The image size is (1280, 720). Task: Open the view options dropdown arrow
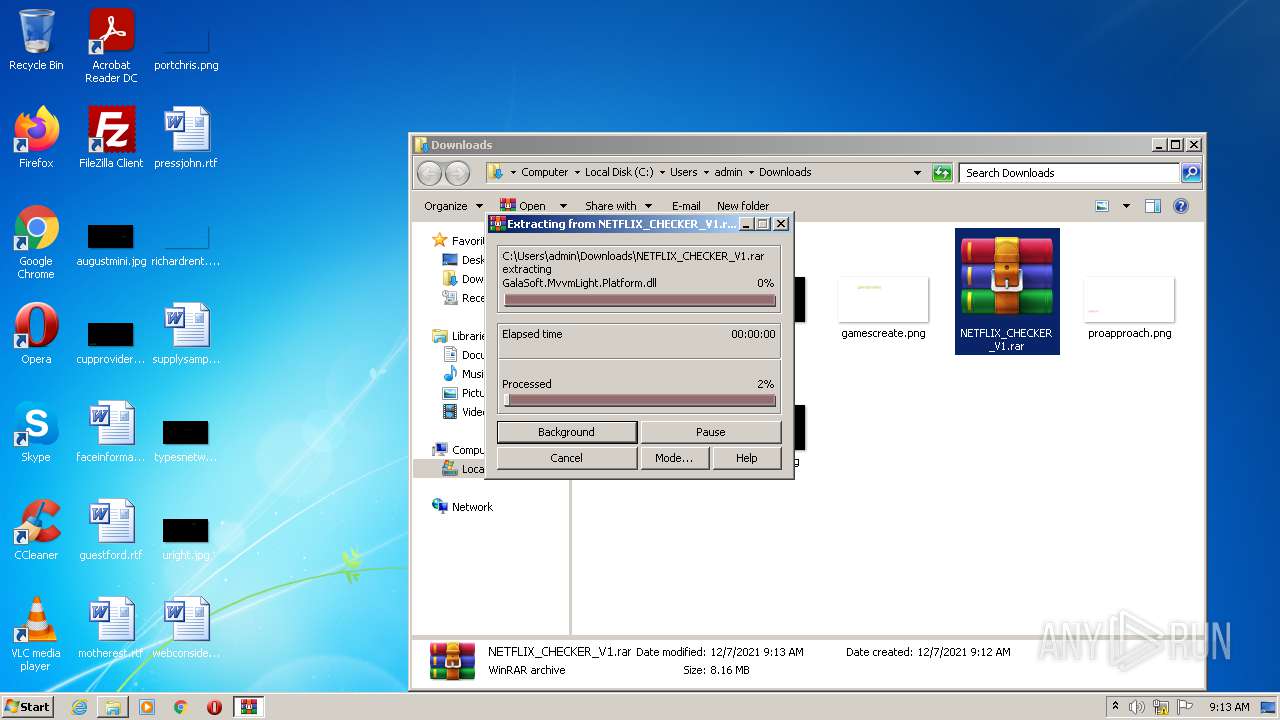pyautogui.click(x=1126, y=206)
